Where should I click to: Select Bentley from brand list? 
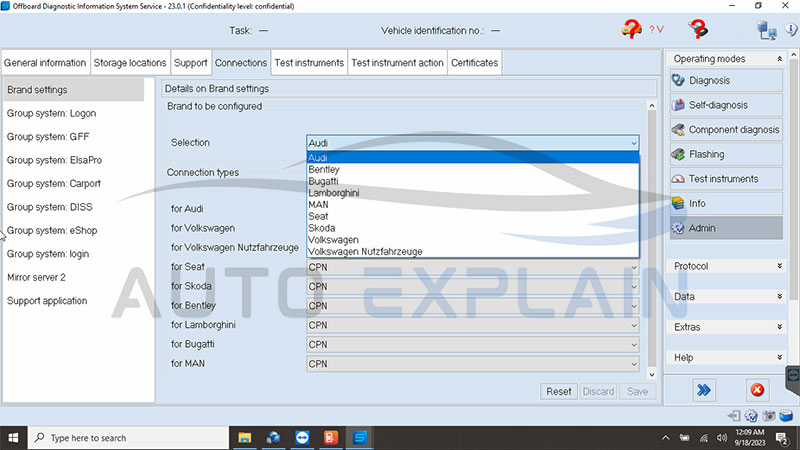(x=472, y=169)
